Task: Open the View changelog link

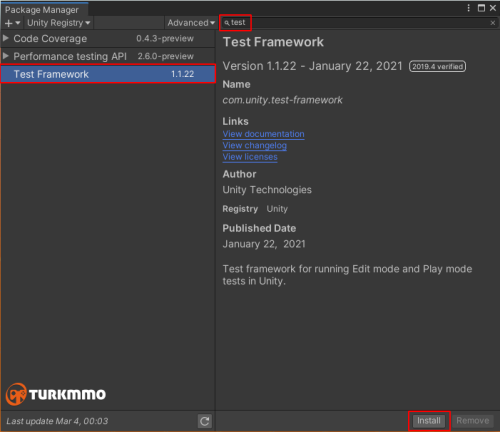Action: [x=255, y=146]
